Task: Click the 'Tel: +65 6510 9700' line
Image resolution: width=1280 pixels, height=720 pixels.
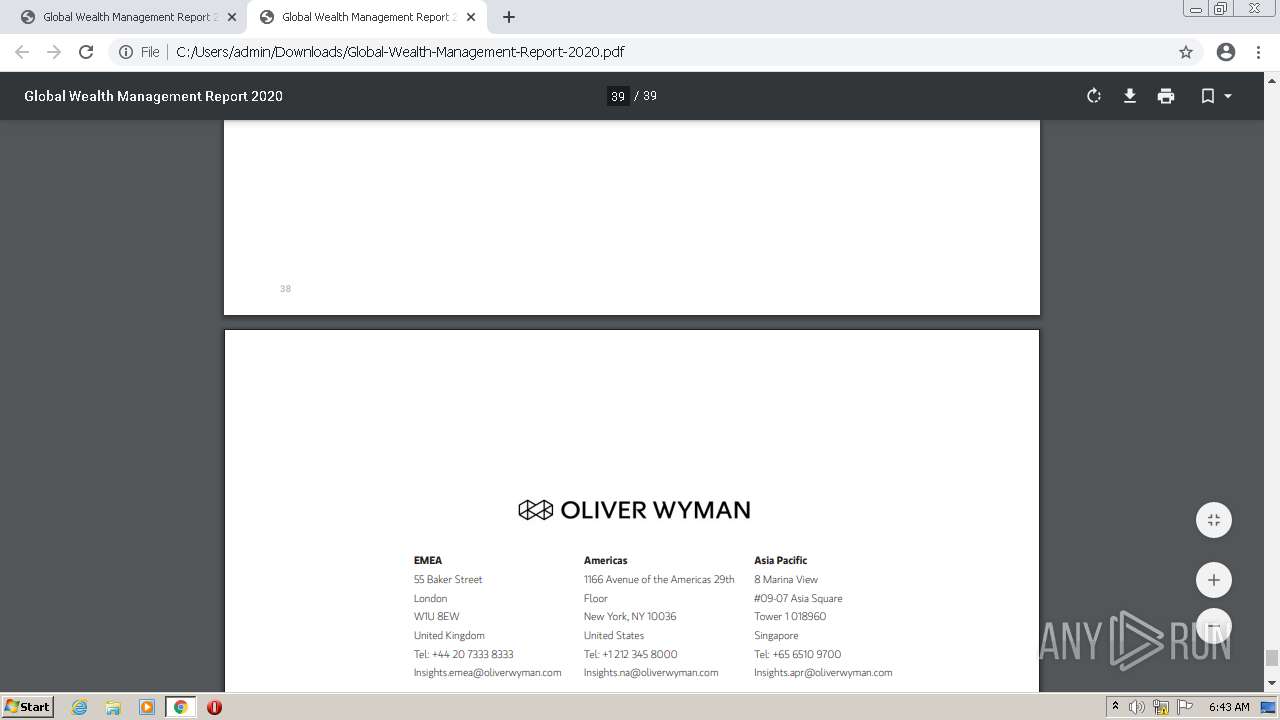Action: coord(798,655)
